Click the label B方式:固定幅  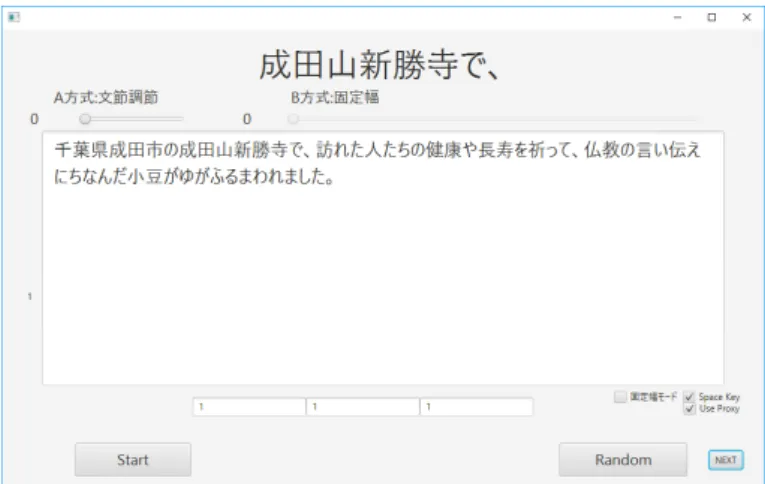[x=335, y=97]
